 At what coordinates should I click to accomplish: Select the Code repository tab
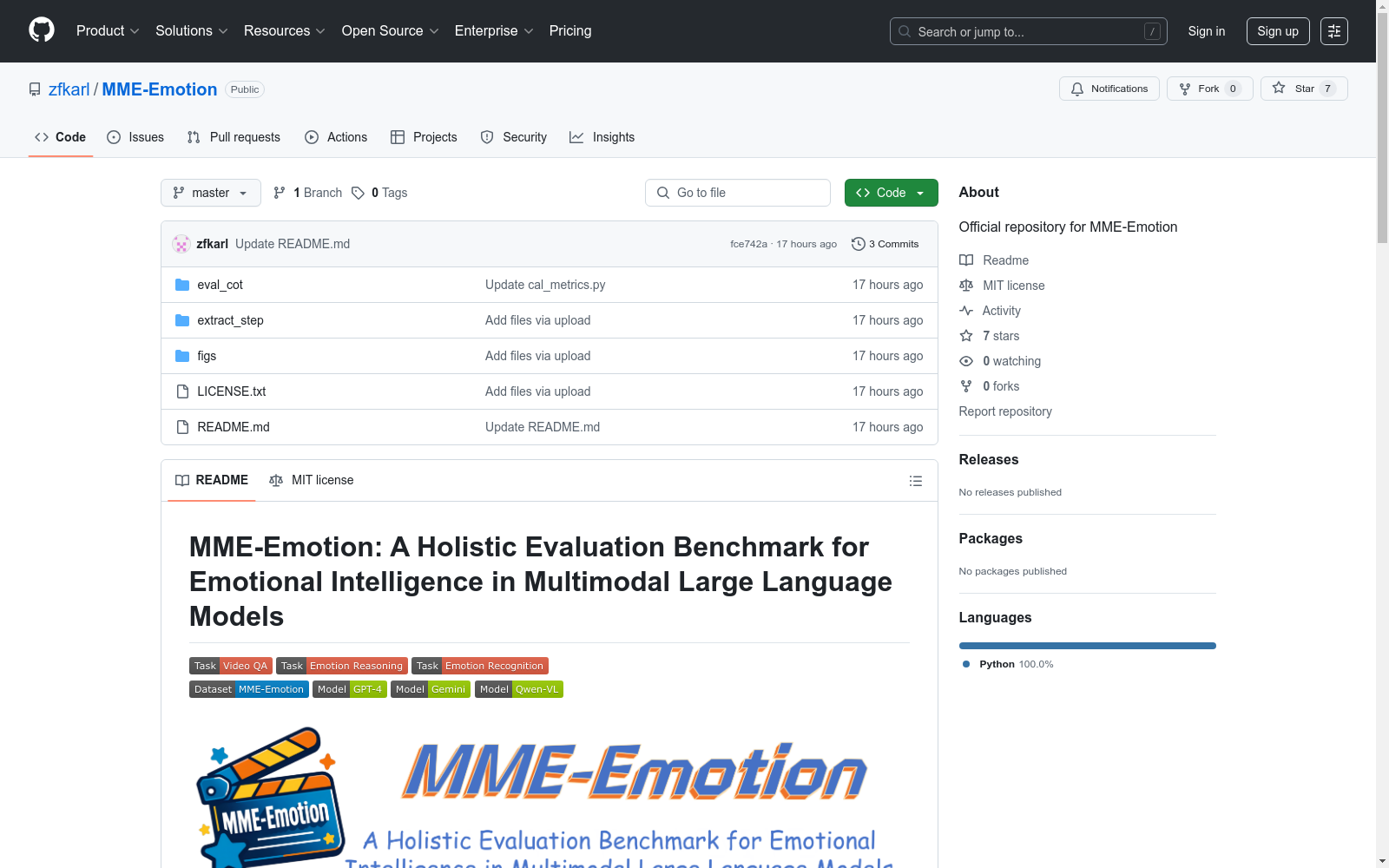[61, 137]
